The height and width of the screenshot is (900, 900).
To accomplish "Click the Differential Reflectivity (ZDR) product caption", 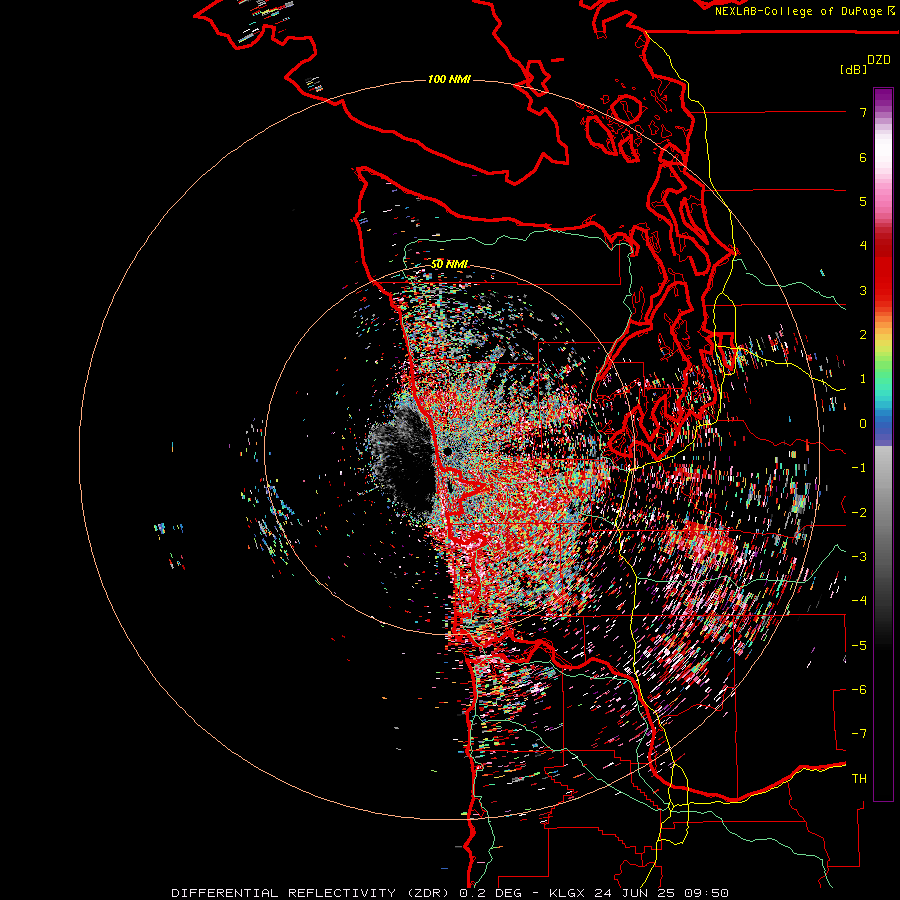I will [x=311, y=893].
